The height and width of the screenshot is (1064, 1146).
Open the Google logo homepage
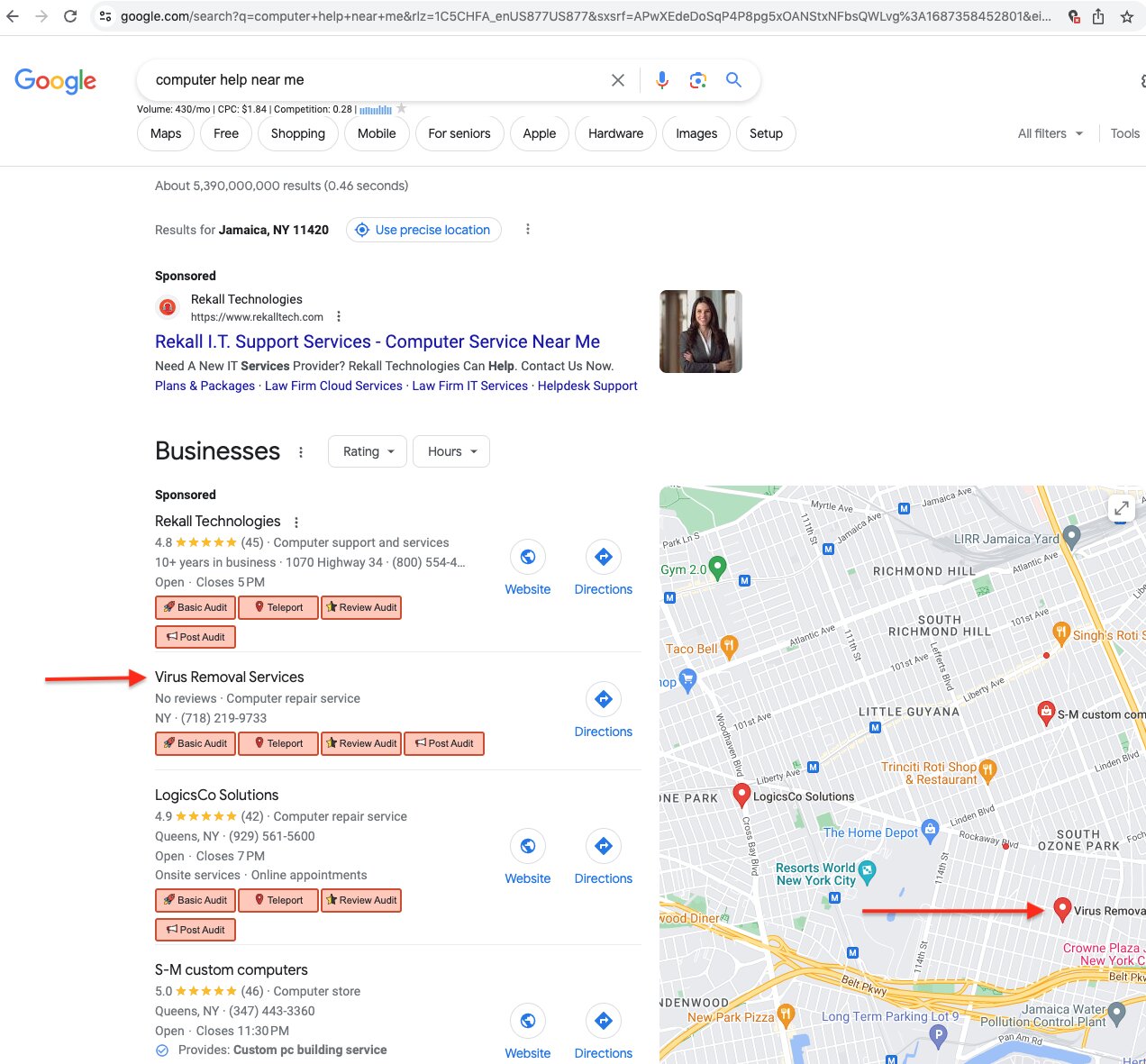[56, 81]
